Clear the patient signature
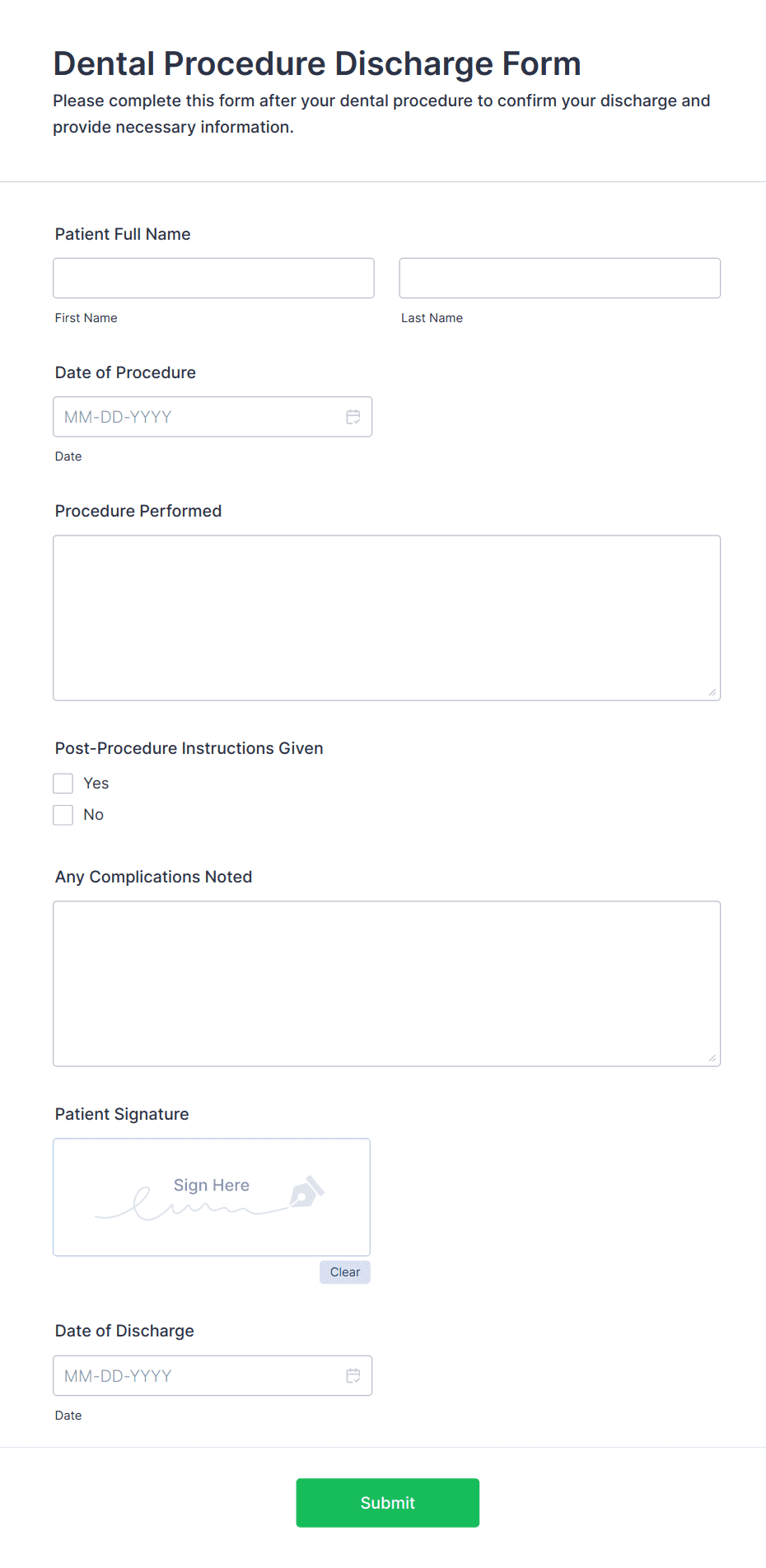The image size is (766, 1568). (345, 1272)
